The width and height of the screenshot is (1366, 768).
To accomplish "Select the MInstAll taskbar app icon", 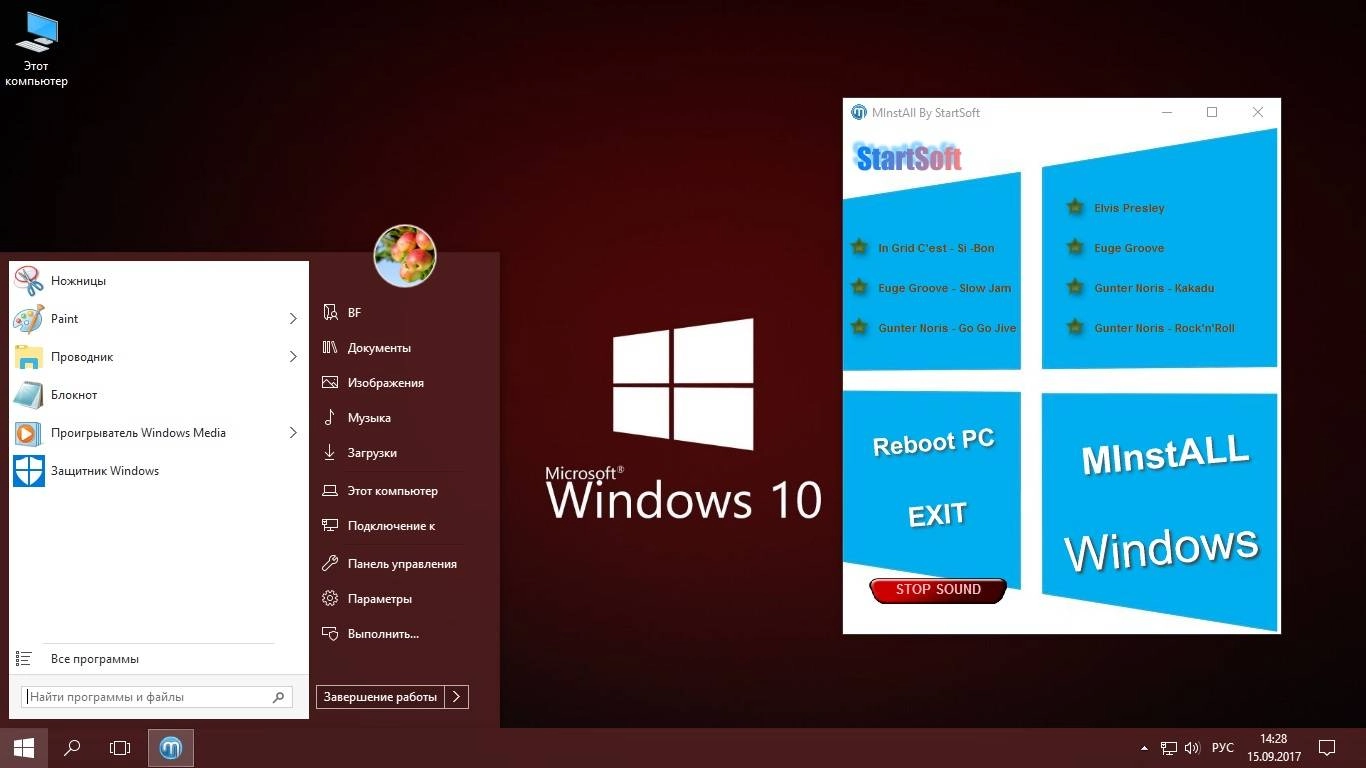I will (171, 747).
